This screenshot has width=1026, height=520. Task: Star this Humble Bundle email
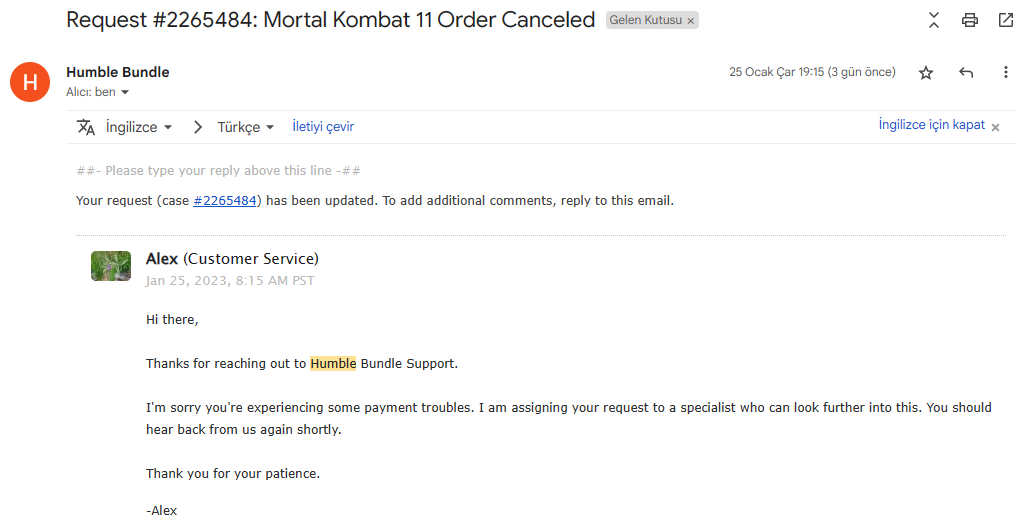pyautogui.click(x=926, y=73)
